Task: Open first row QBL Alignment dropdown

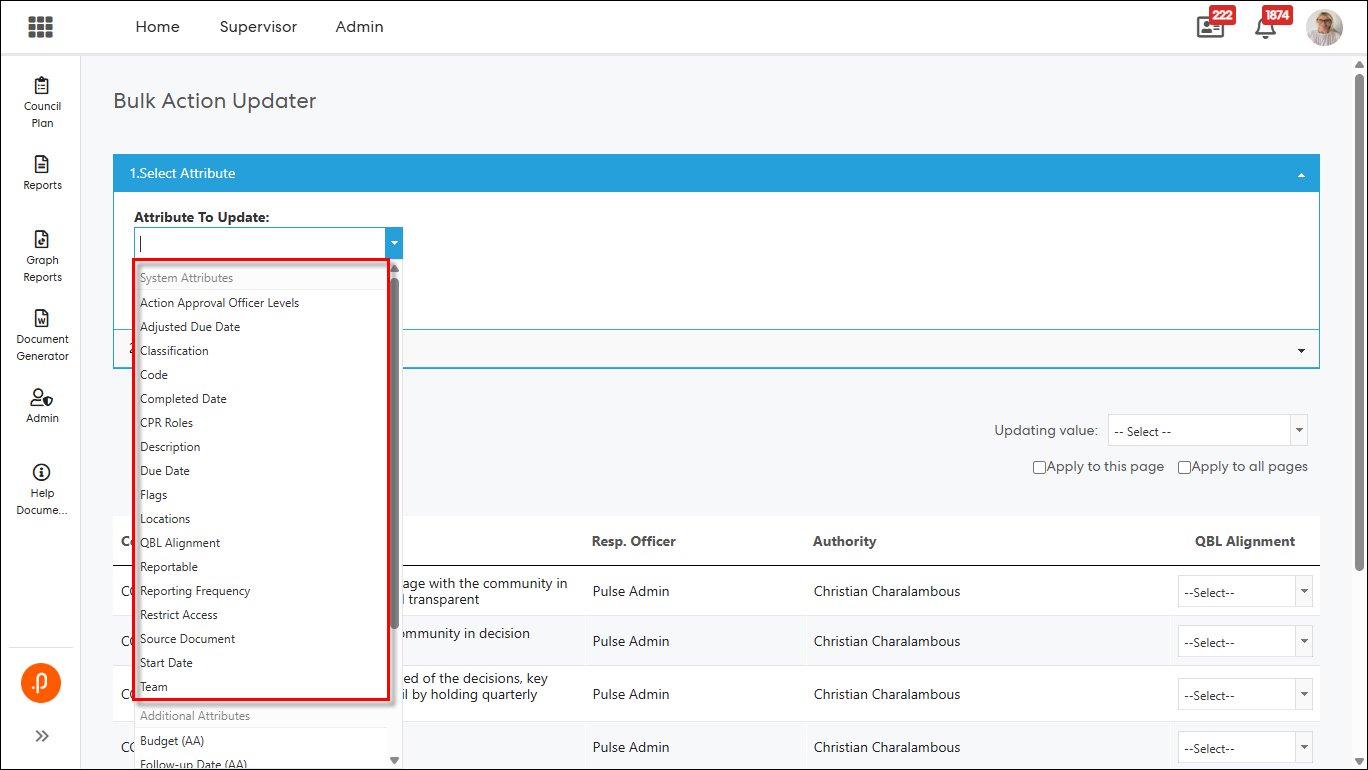Action: tap(1244, 592)
